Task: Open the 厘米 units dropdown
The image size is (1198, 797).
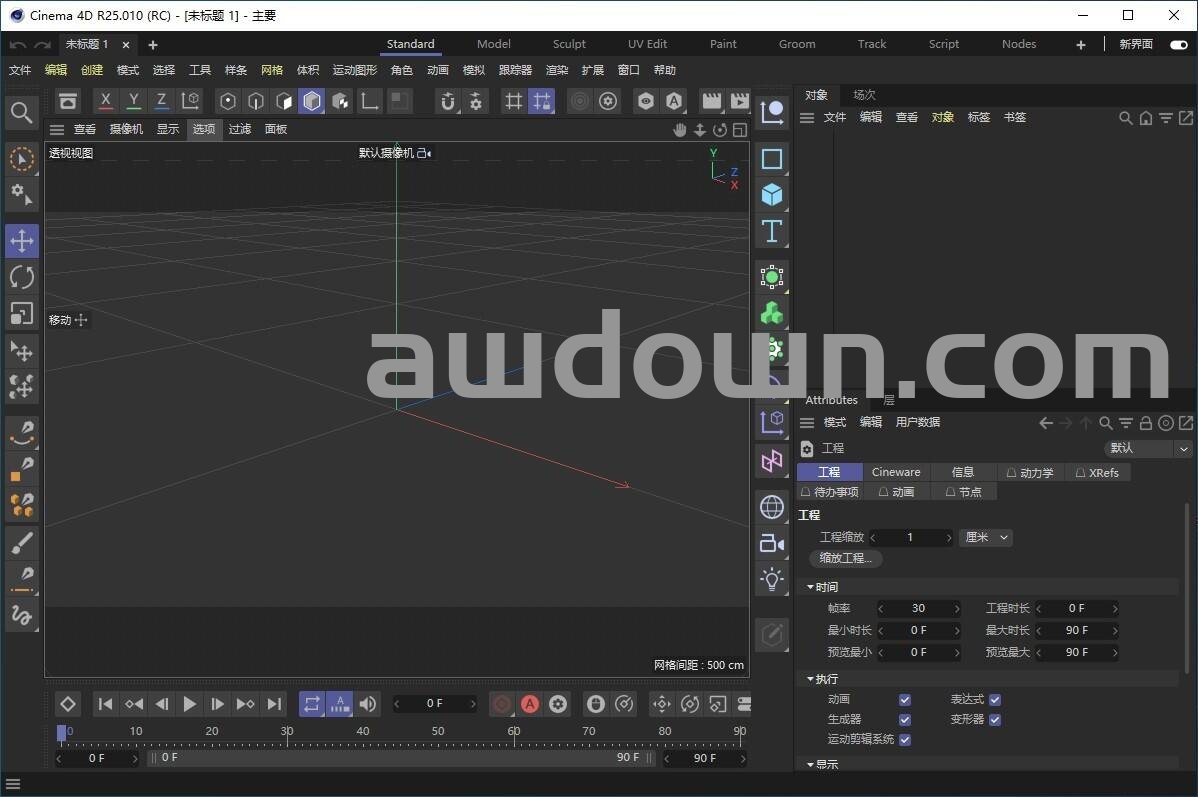Action: (x=986, y=538)
